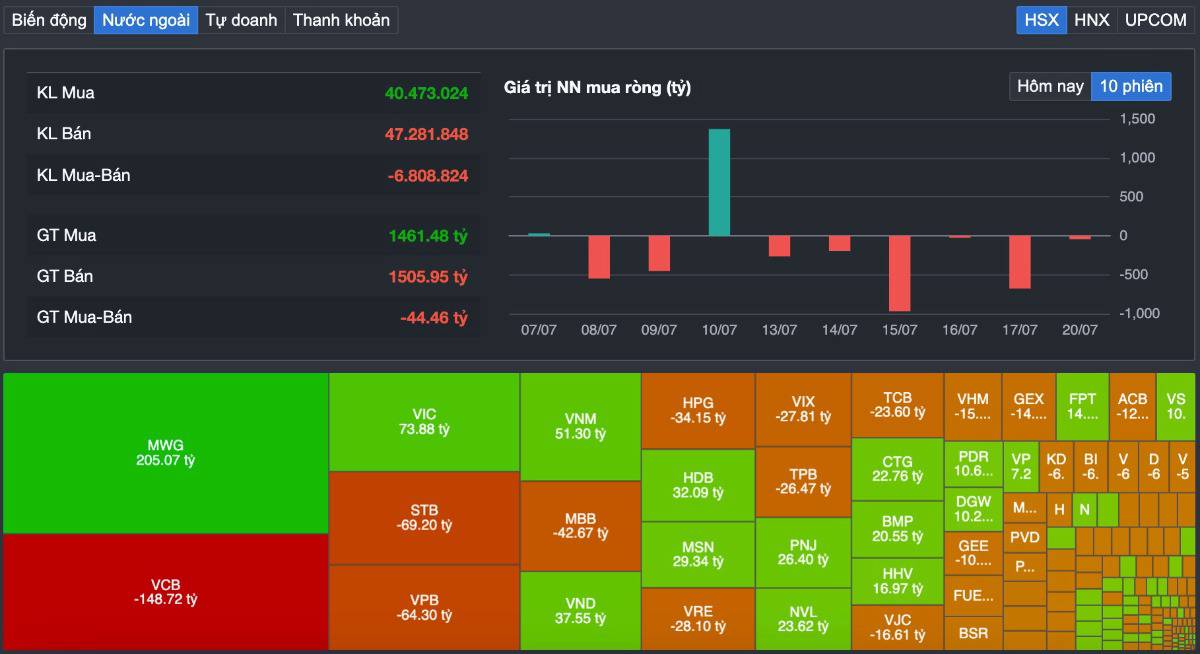Image resolution: width=1200 pixels, height=654 pixels.
Task: Click the red 17/07 chart bar
Action: (x=1019, y=262)
